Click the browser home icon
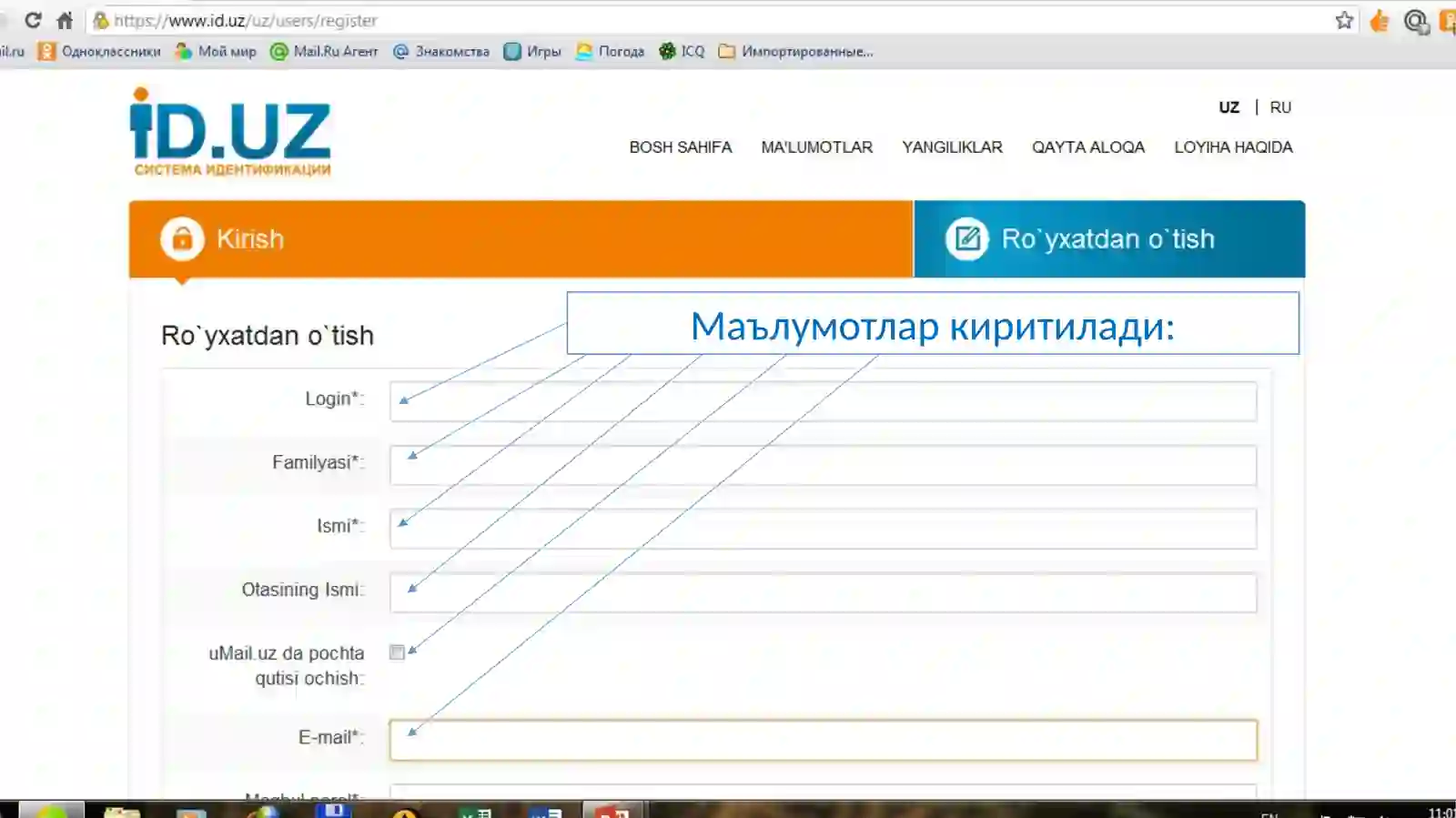This screenshot has width=1456, height=818. pyautogui.click(x=65, y=20)
